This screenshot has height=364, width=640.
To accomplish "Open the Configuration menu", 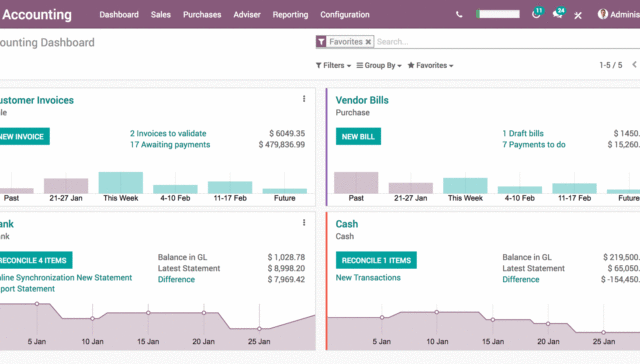I will pos(345,15).
